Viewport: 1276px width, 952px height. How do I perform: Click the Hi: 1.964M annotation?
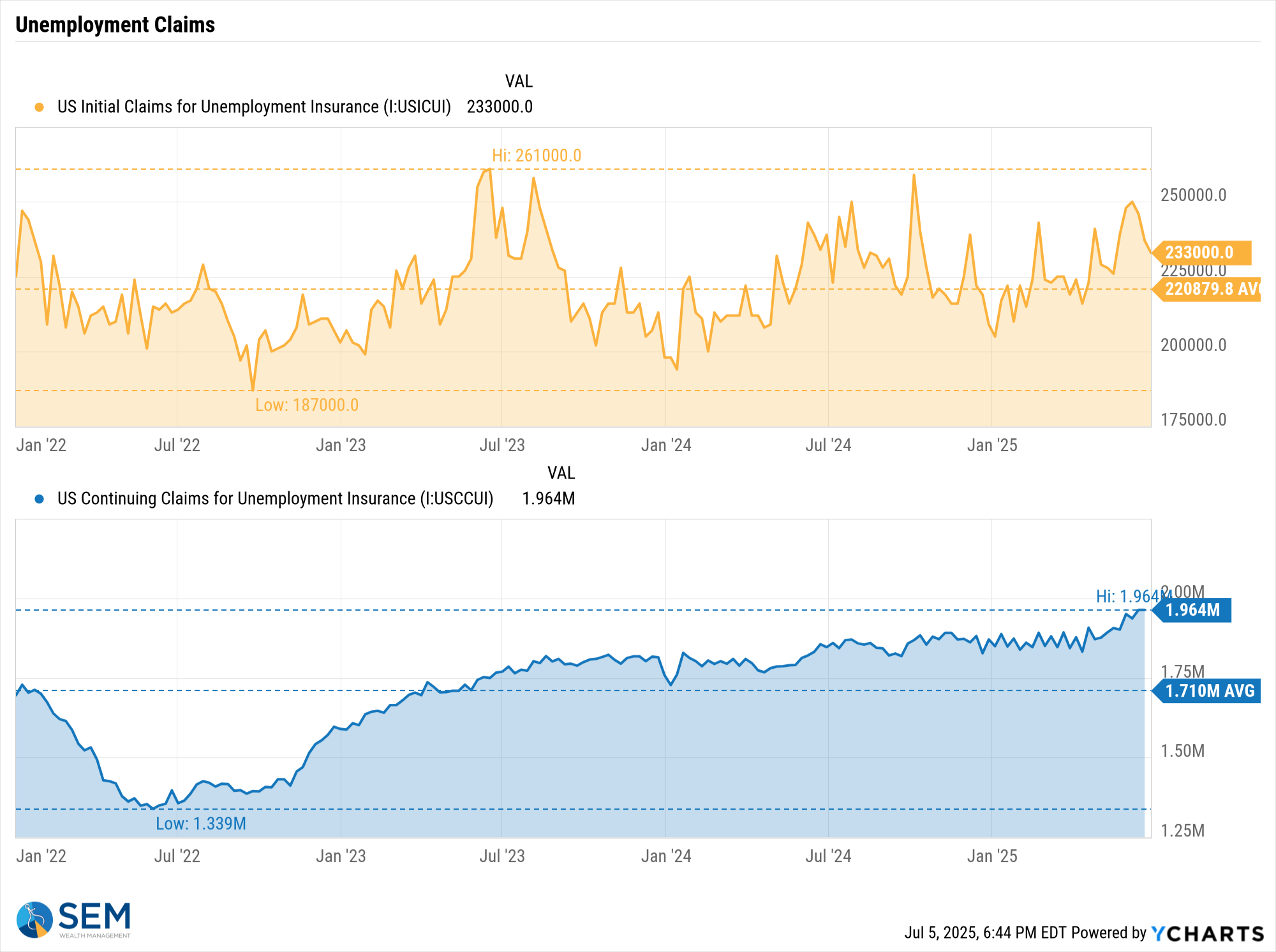tap(1128, 597)
